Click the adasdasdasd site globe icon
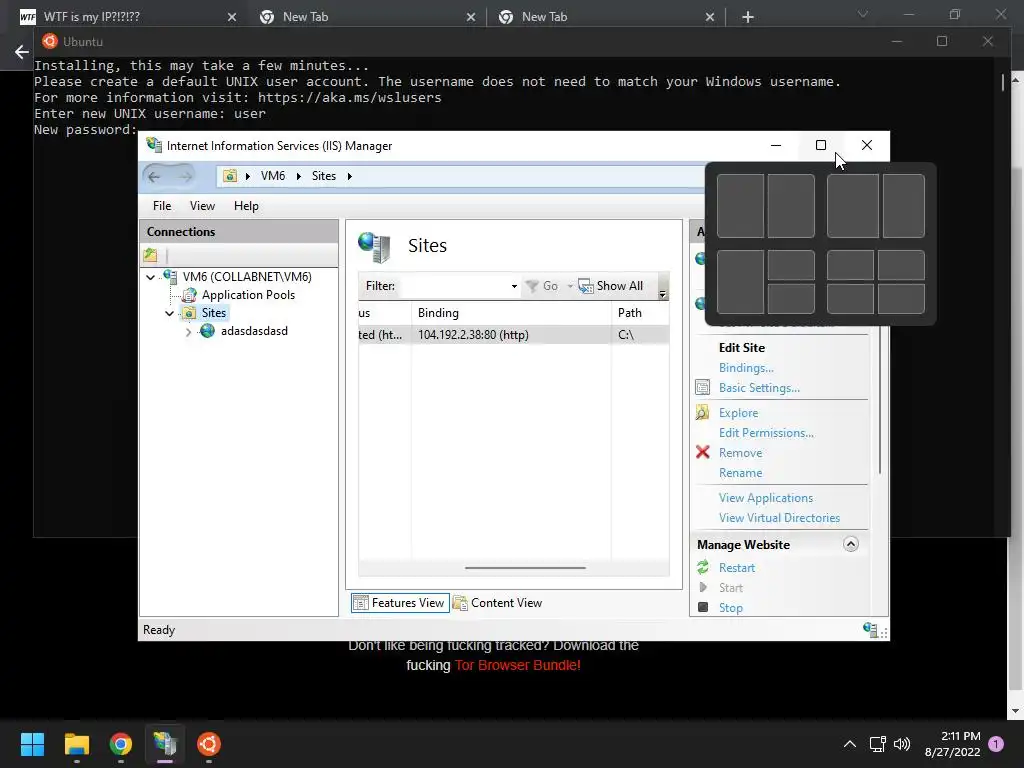The image size is (1024, 768). [x=208, y=331]
